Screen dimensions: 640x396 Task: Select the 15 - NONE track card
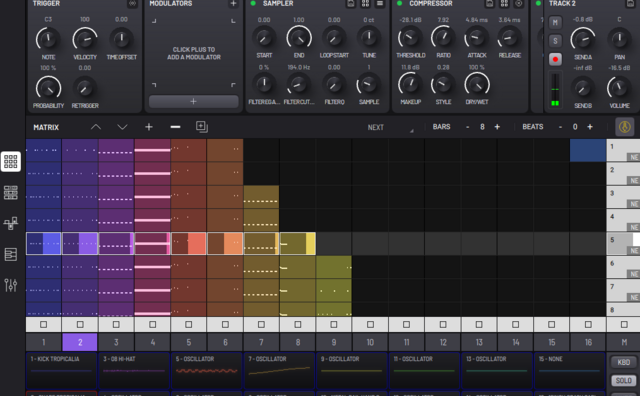pyautogui.click(x=570, y=371)
